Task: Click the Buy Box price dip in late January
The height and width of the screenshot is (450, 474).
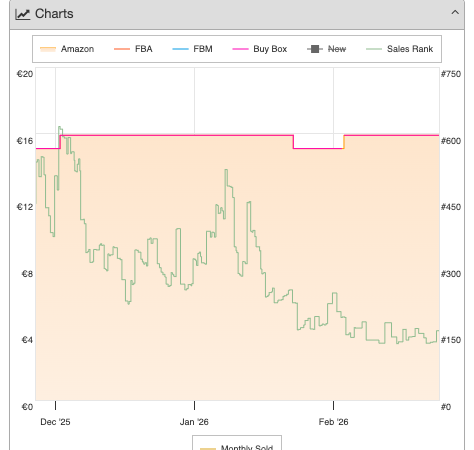Action: [318, 148]
